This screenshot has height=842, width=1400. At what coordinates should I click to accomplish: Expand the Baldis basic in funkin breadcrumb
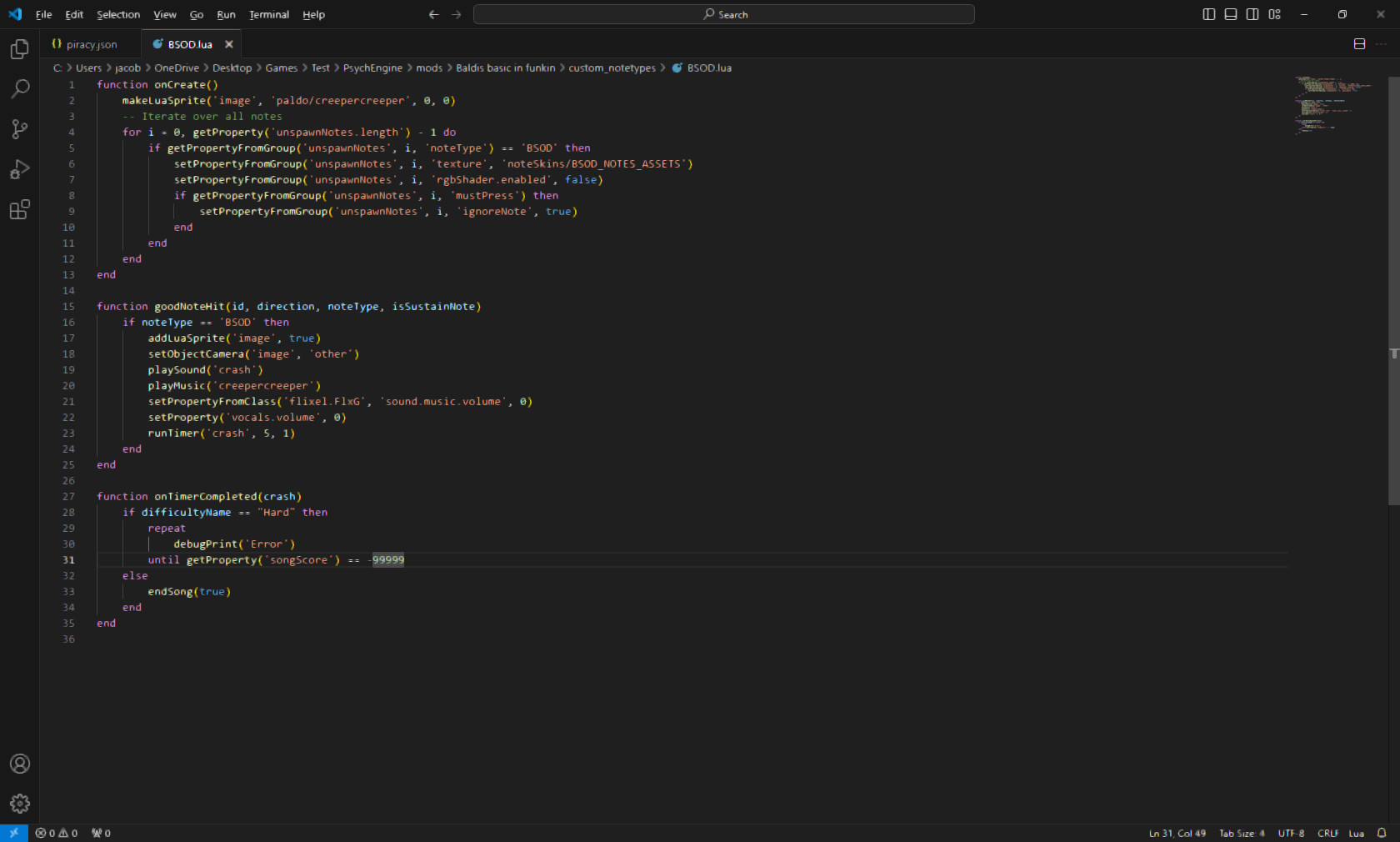tap(505, 68)
